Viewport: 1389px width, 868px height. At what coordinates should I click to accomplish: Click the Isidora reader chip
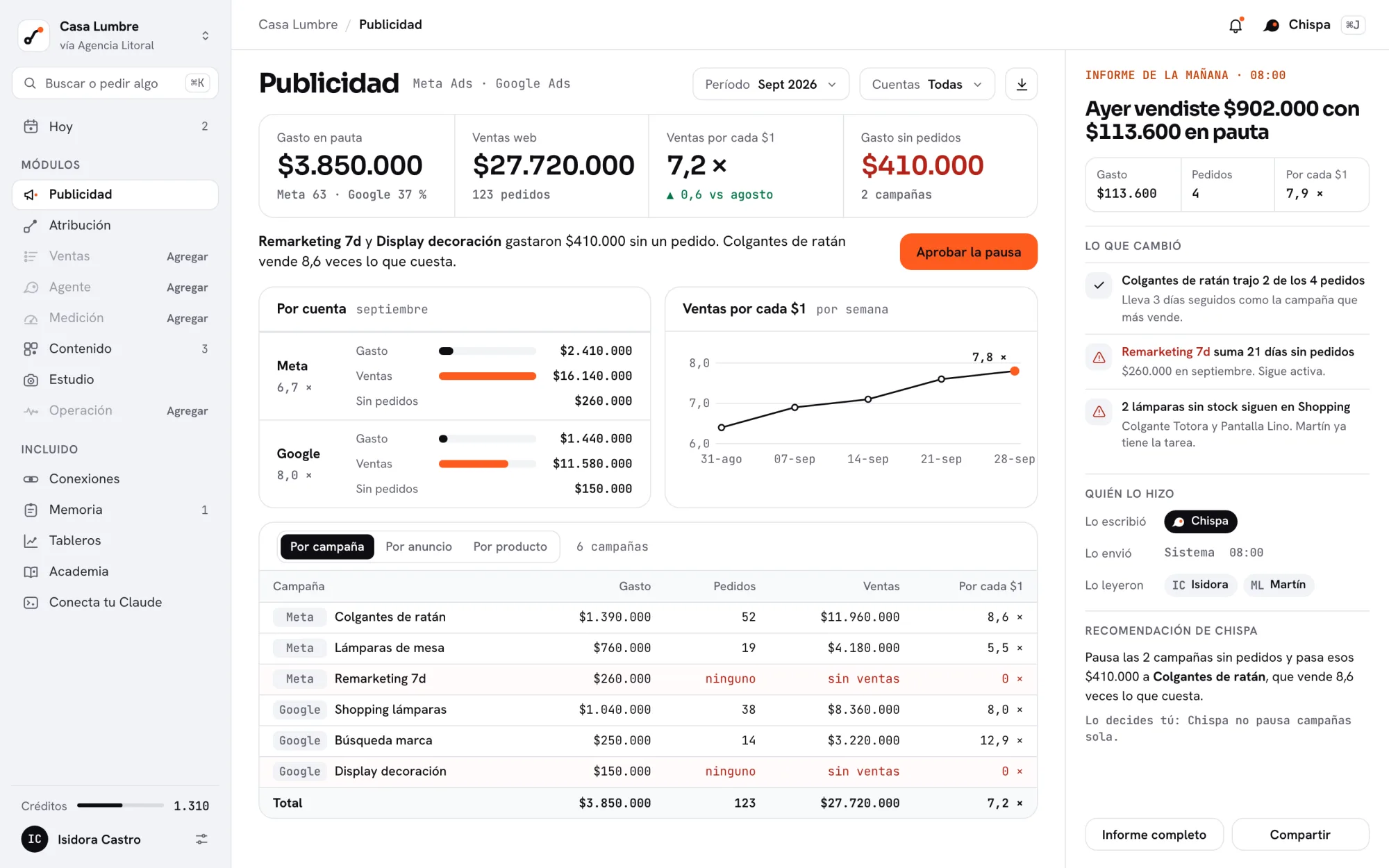1200,585
